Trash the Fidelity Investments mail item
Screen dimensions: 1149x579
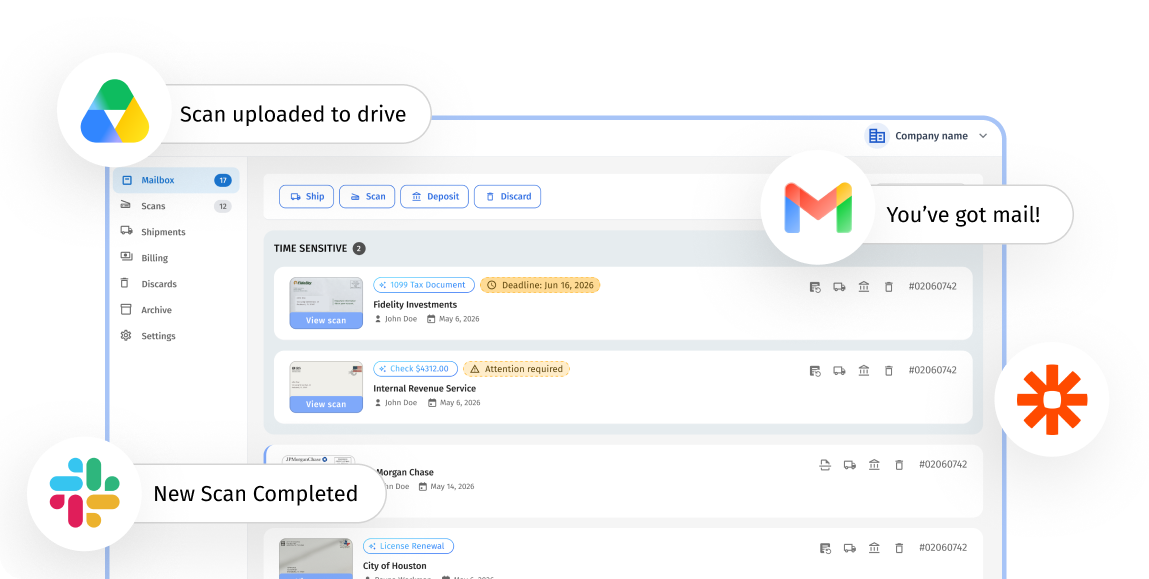click(889, 287)
